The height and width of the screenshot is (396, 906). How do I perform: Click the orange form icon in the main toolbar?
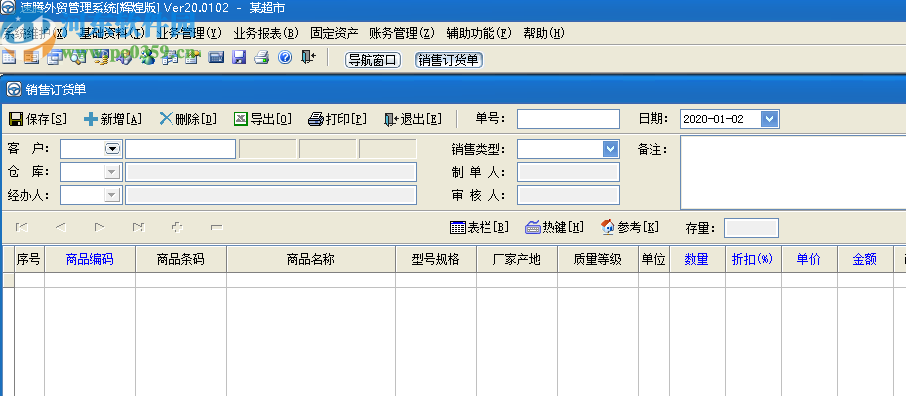click(x=31, y=57)
